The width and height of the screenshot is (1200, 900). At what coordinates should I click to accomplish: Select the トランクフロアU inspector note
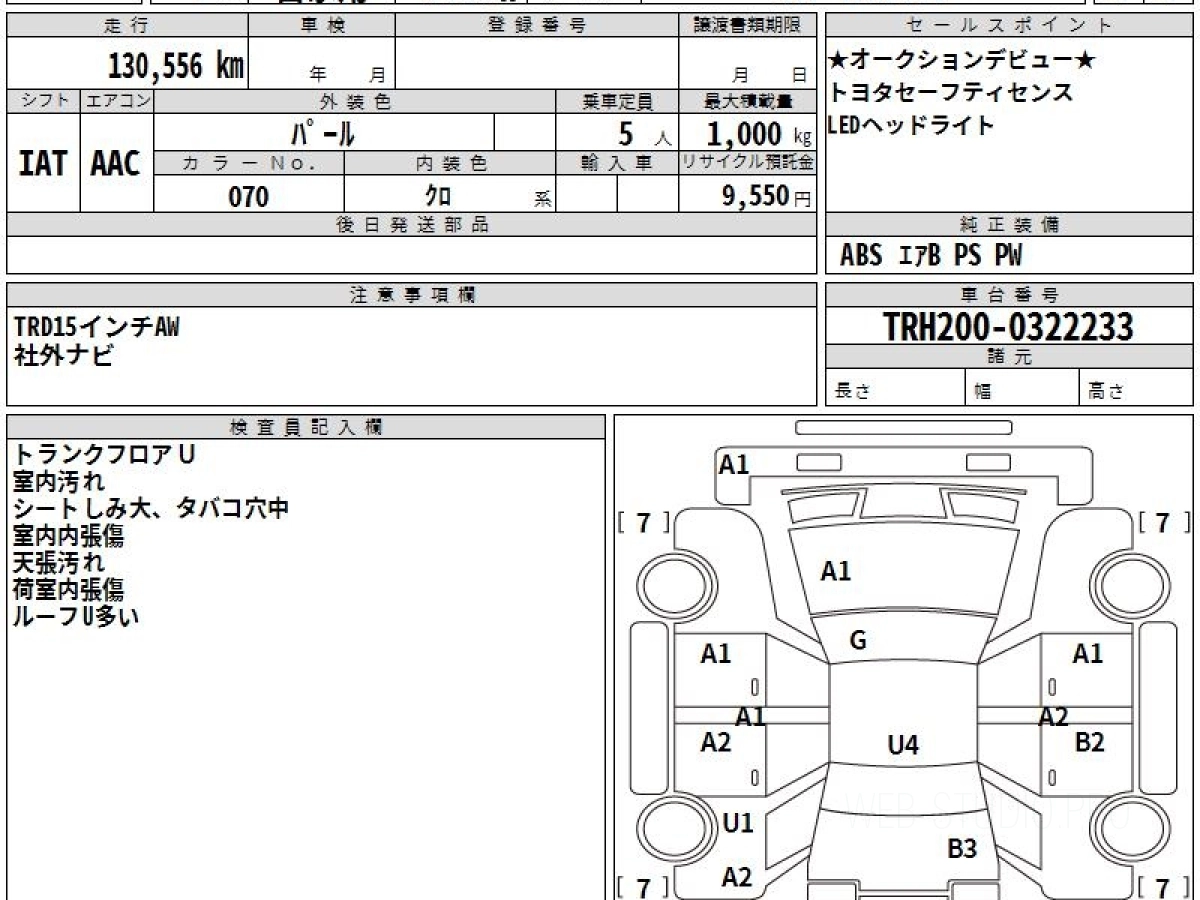(105, 454)
